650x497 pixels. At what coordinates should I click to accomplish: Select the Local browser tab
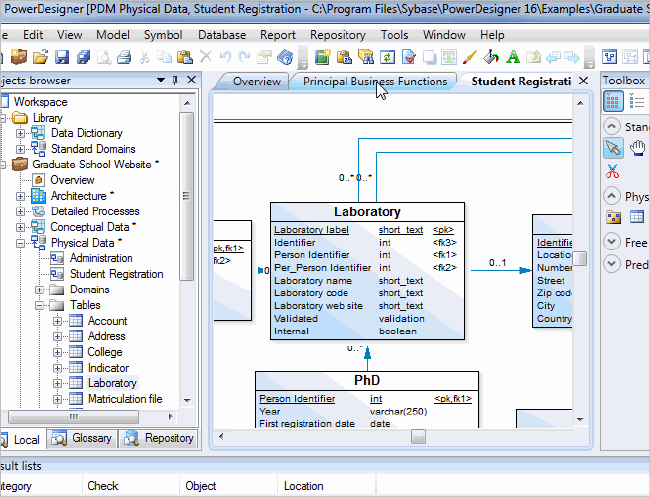pyautogui.click(x=22, y=439)
